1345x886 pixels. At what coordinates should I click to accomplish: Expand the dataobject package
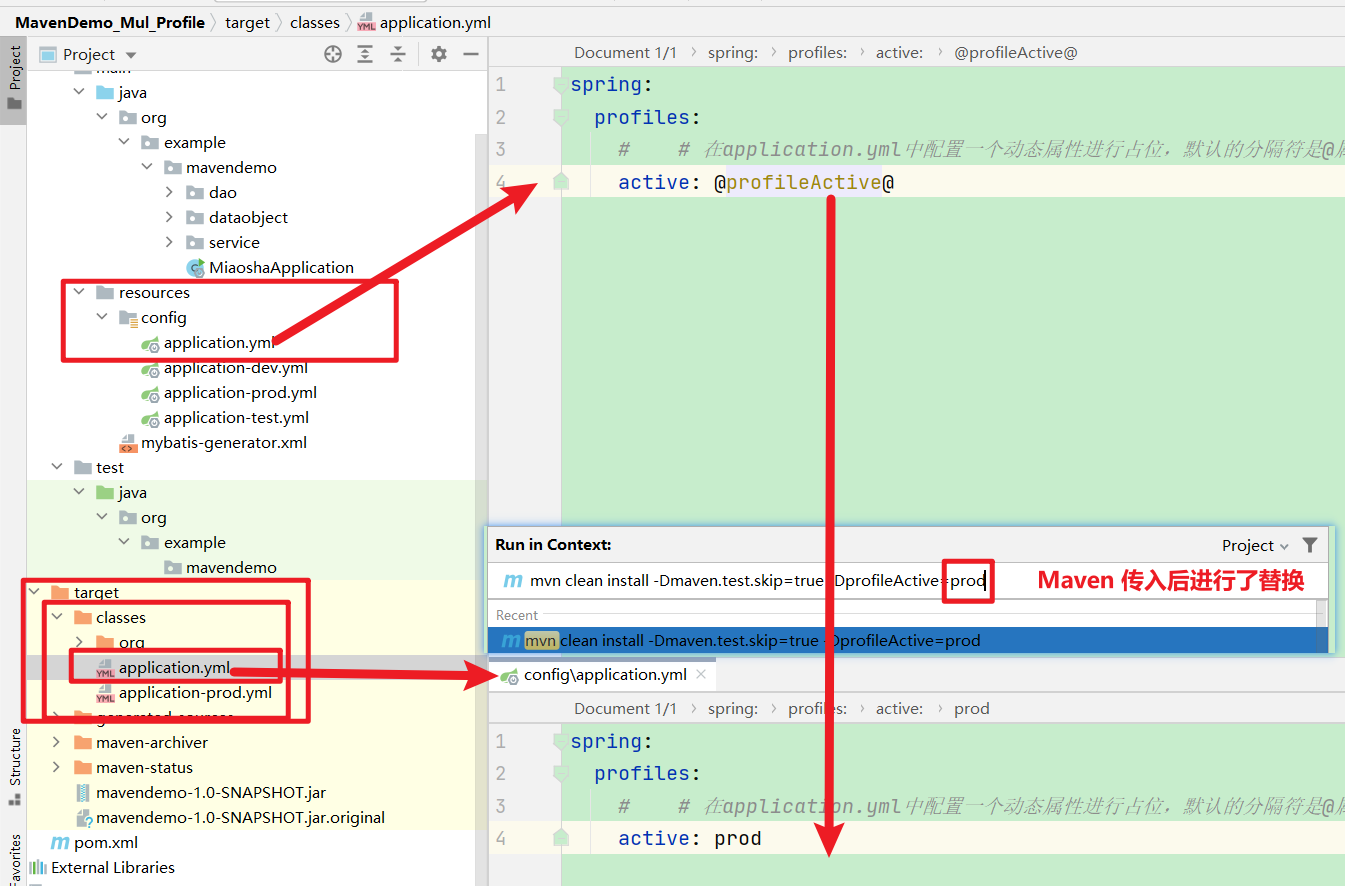click(x=169, y=217)
